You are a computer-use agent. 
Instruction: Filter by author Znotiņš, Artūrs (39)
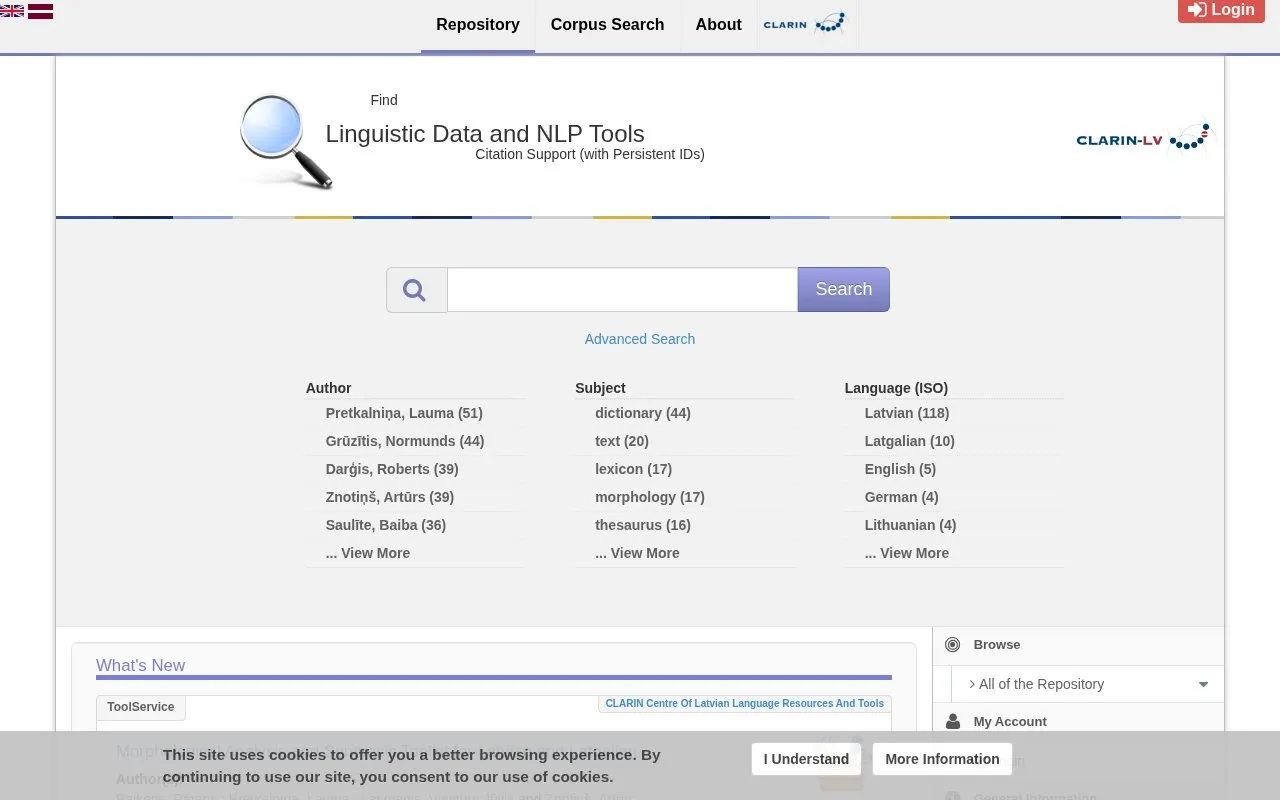coord(390,497)
